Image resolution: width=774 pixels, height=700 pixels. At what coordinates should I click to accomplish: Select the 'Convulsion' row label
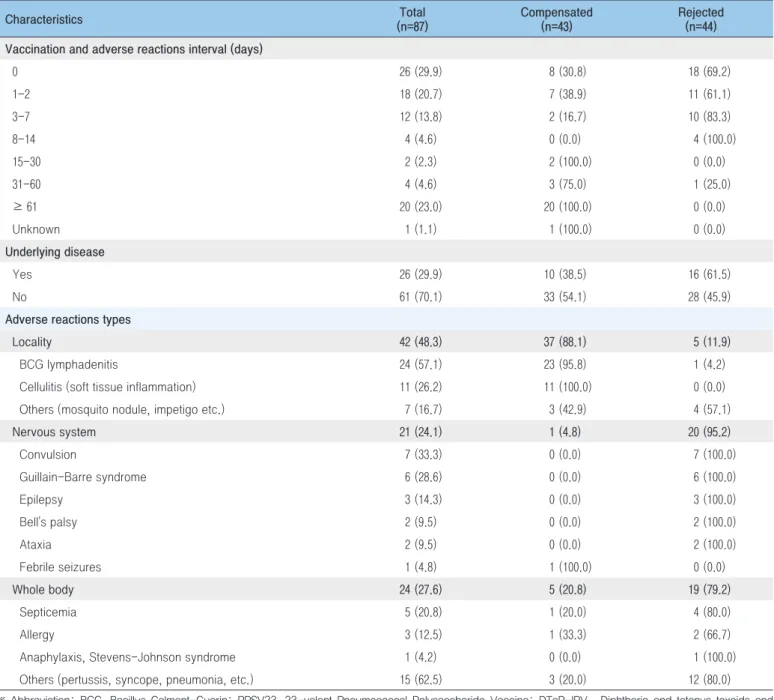point(48,455)
